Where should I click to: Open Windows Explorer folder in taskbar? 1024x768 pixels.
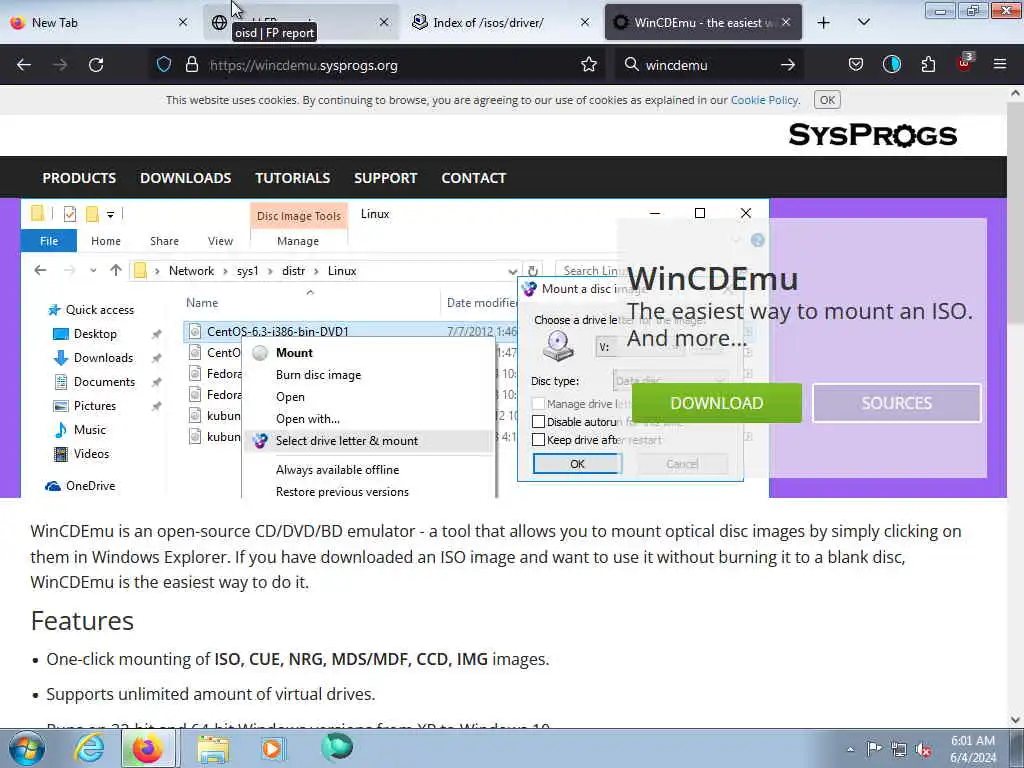pyautogui.click(x=213, y=749)
